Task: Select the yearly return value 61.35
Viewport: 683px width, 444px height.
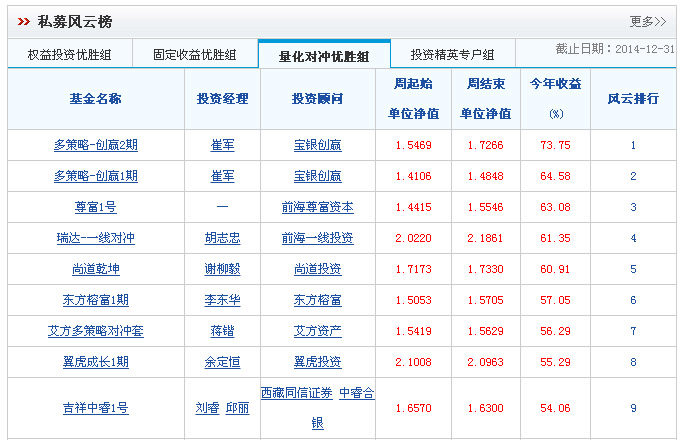Action: (x=555, y=238)
